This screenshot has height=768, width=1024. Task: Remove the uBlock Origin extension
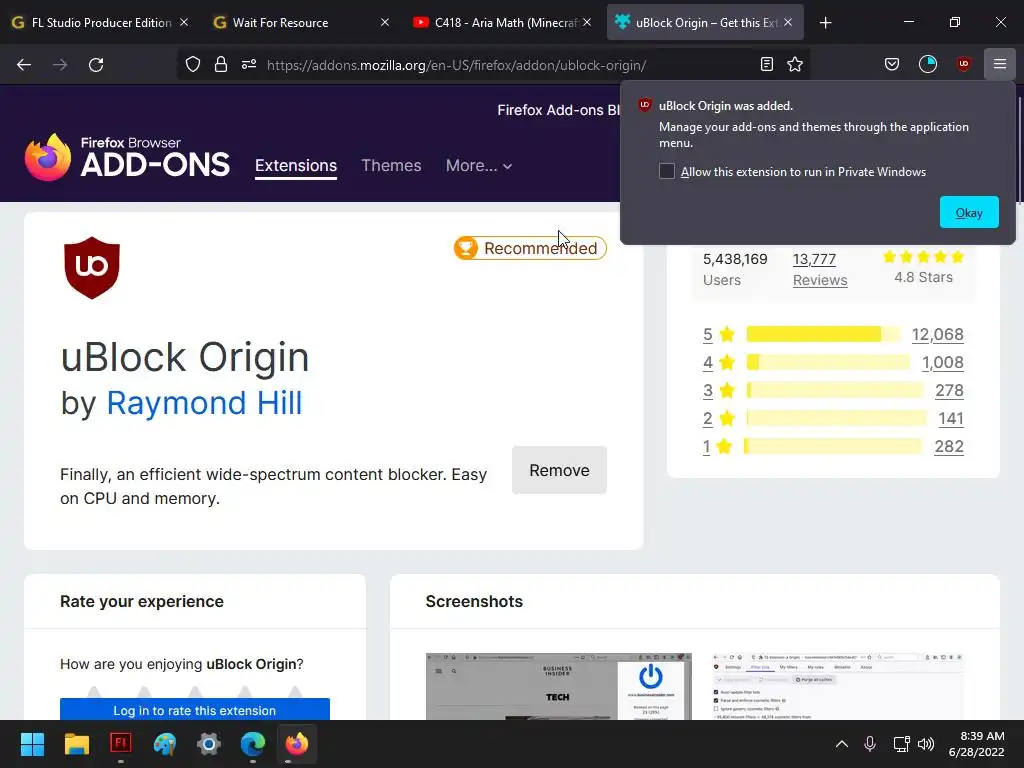point(559,470)
